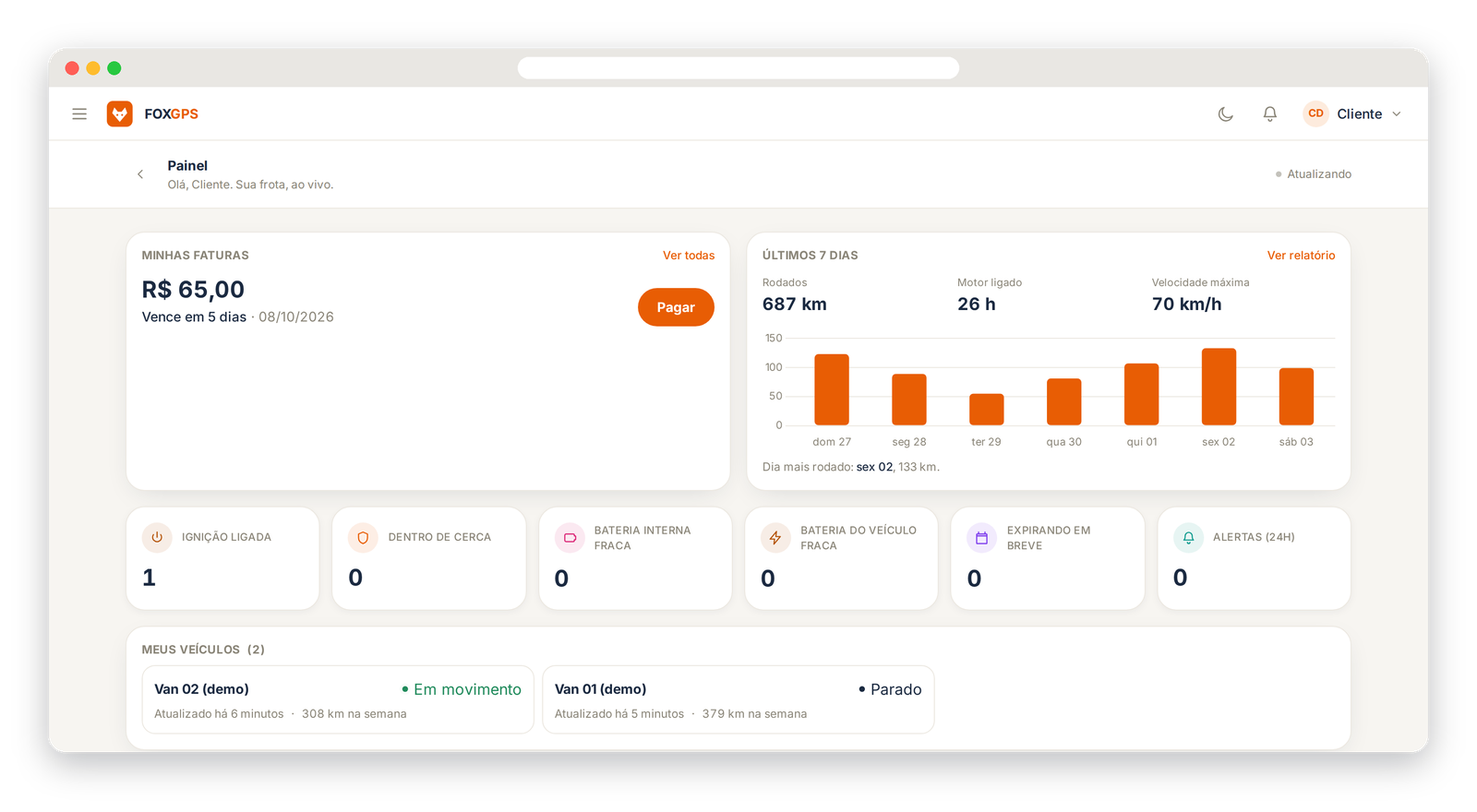Image resolution: width=1477 pixels, height=812 pixels.
Task: Expand the Cliente account dropdown
Action: pyautogui.click(x=1353, y=113)
